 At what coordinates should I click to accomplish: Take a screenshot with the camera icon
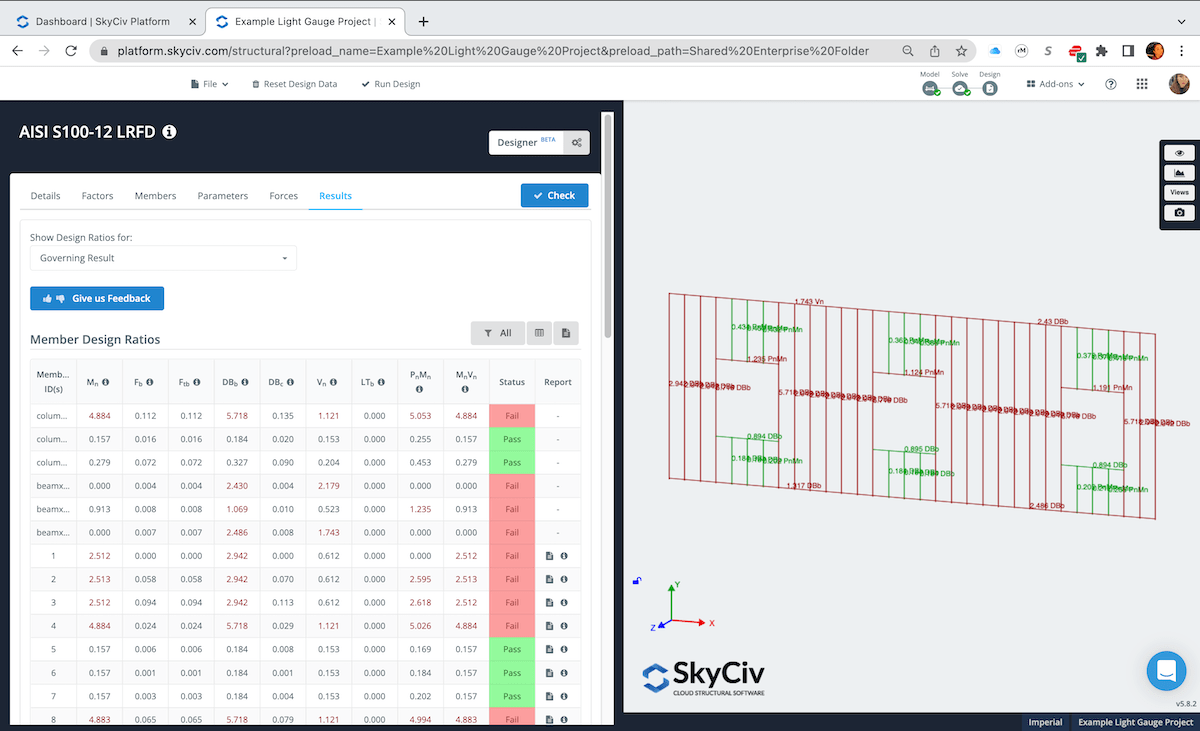coord(1179,212)
